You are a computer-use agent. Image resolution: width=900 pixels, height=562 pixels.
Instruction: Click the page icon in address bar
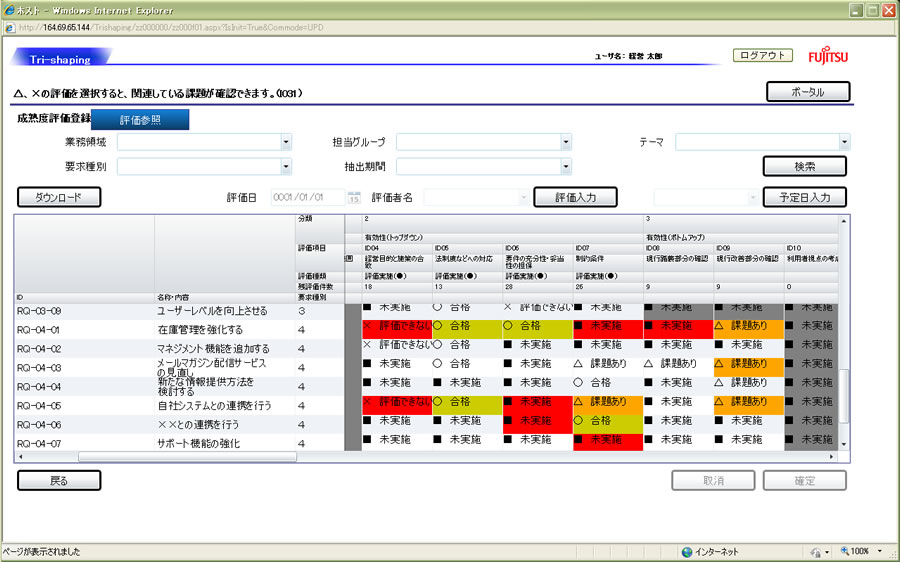pyautogui.click(x=11, y=27)
